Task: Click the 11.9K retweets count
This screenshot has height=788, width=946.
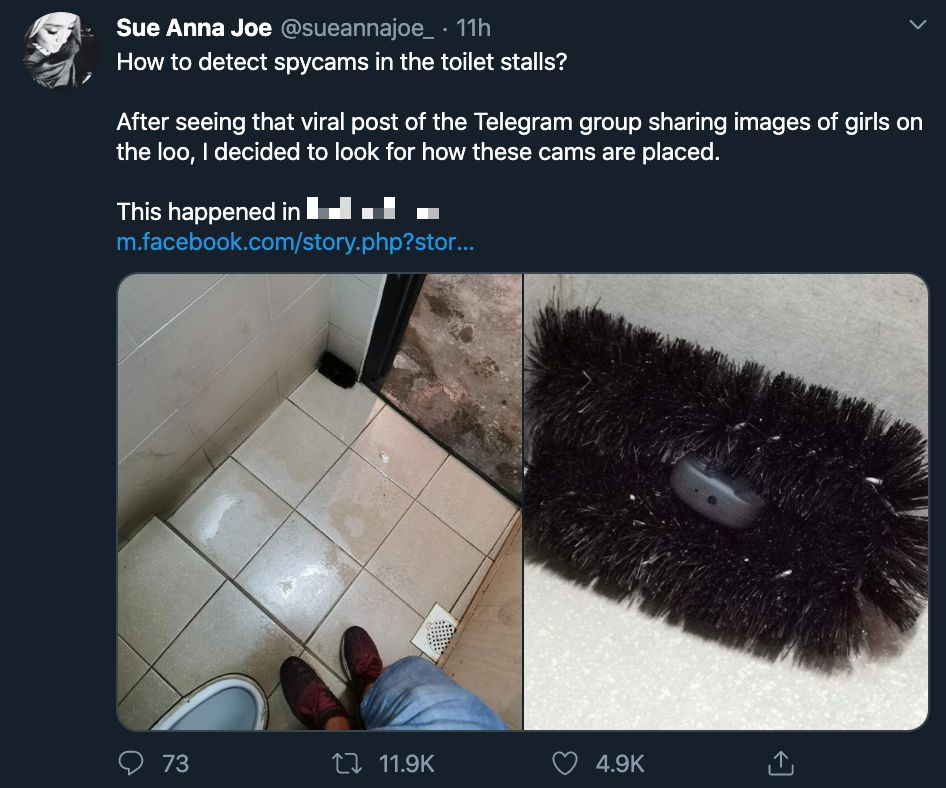Action: pos(407,764)
